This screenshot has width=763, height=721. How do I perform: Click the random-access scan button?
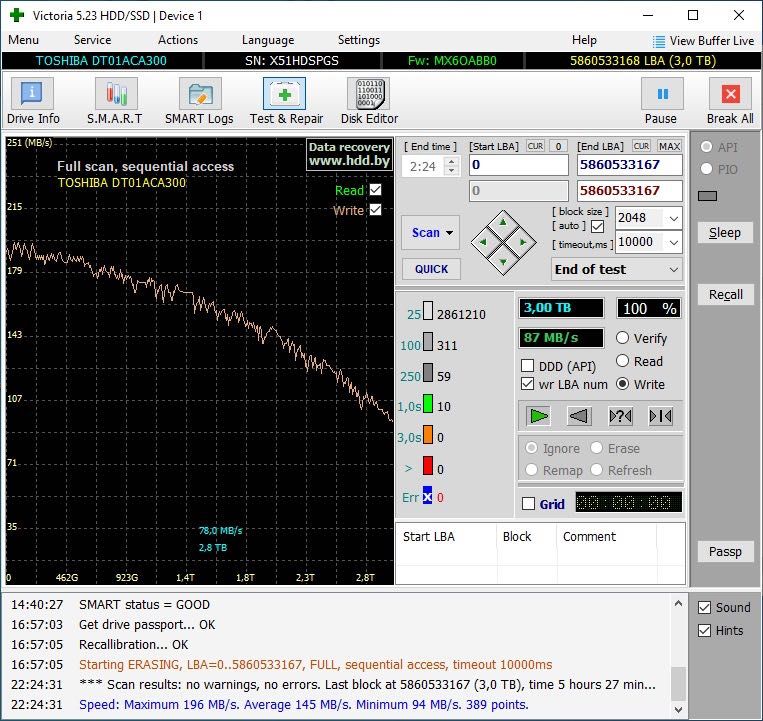[x=620, y=416]
